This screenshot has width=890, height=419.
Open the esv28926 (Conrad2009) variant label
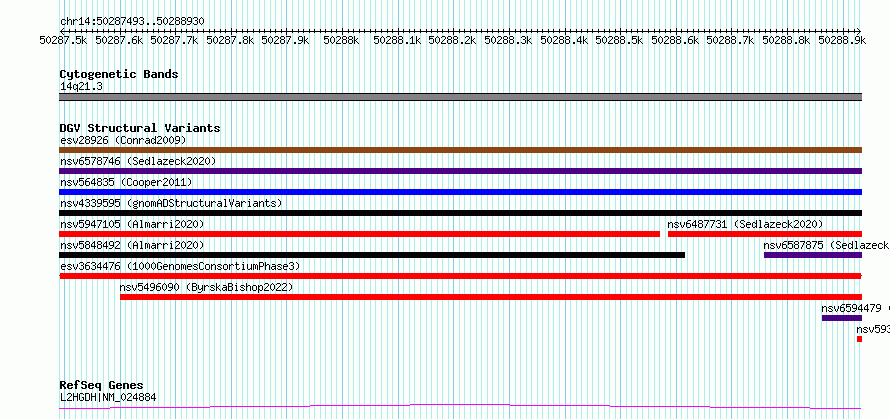point(123,140)
